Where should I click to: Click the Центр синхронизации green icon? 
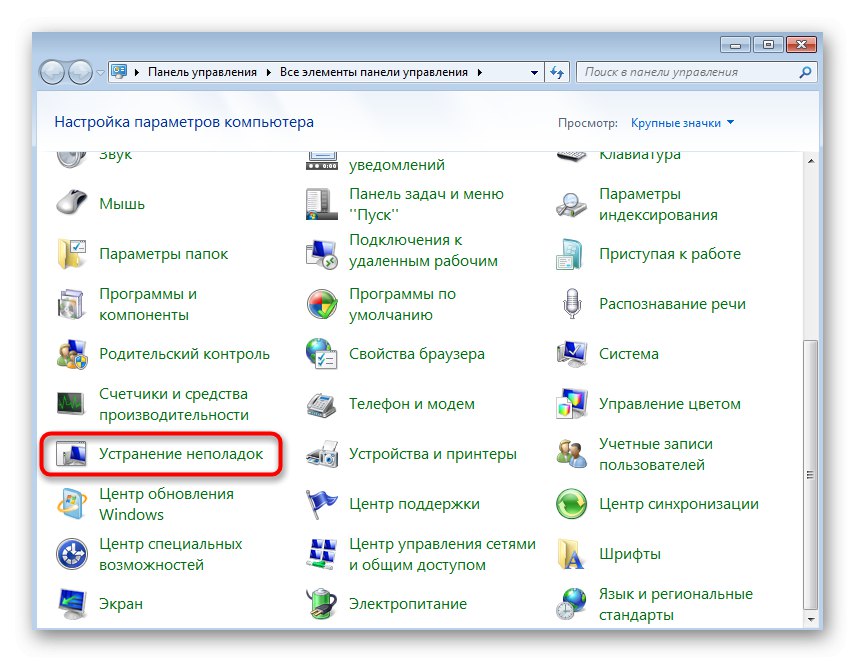point(571,504)
